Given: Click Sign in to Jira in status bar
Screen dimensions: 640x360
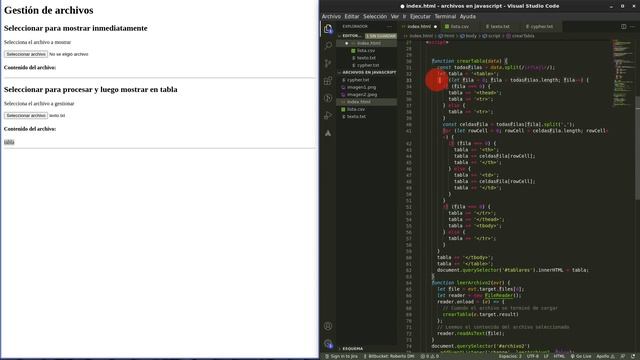Looking at the screenshot, I should [x=341, y=356].
